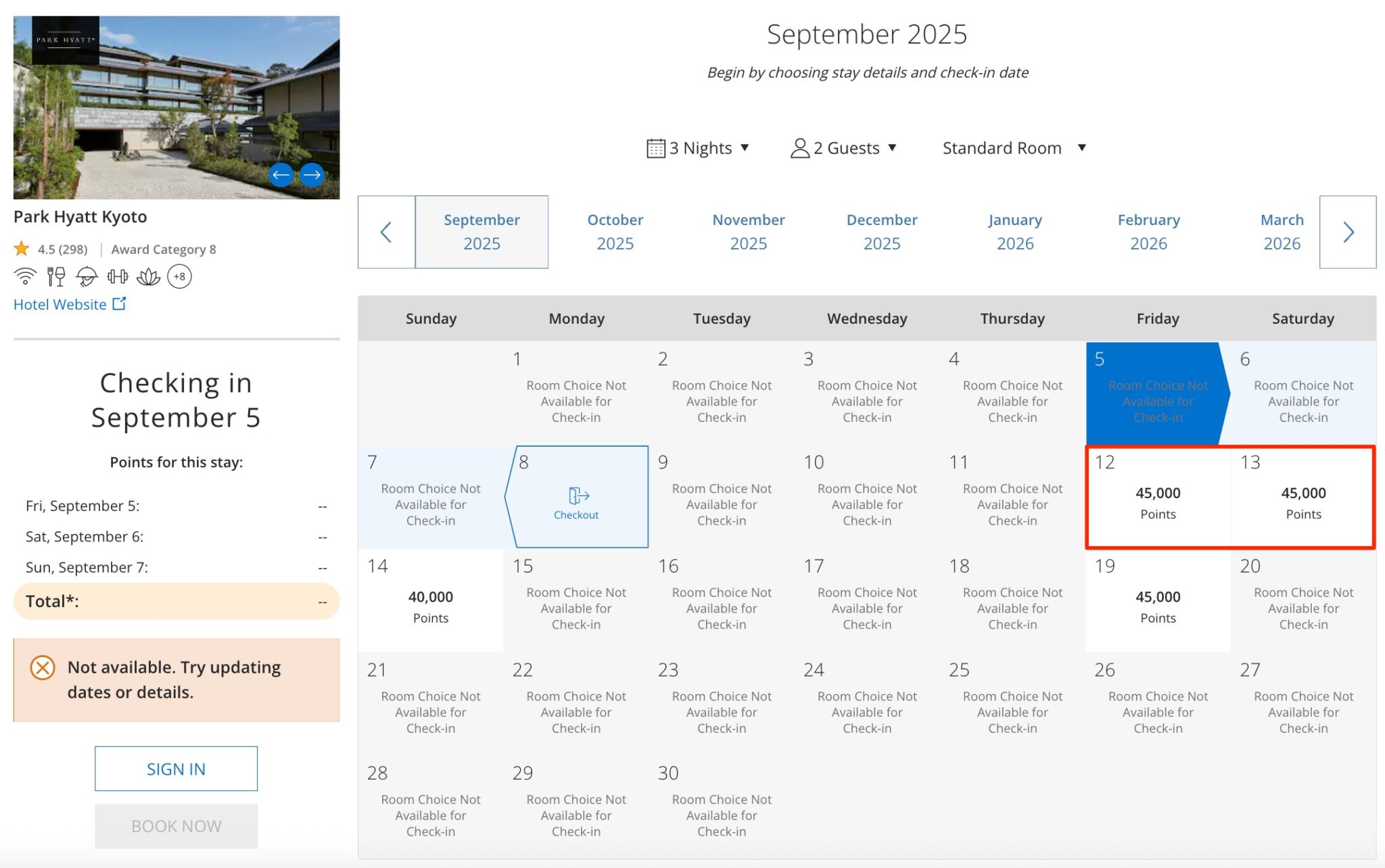The height and width of the screenshot is (868, 1385).
Task: Open the Hotel Website link
Action: [70, 304]
